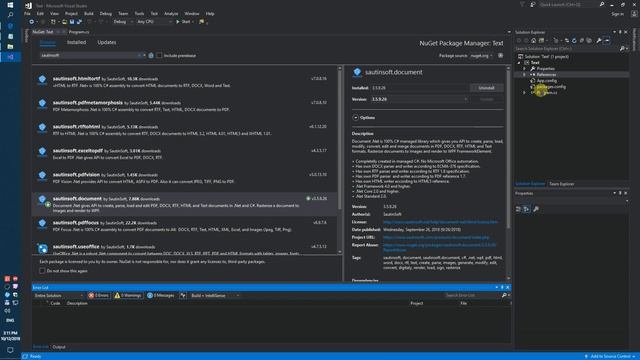
Task: Open the Output tab at bottom
Action: click(x=59, y=347)
